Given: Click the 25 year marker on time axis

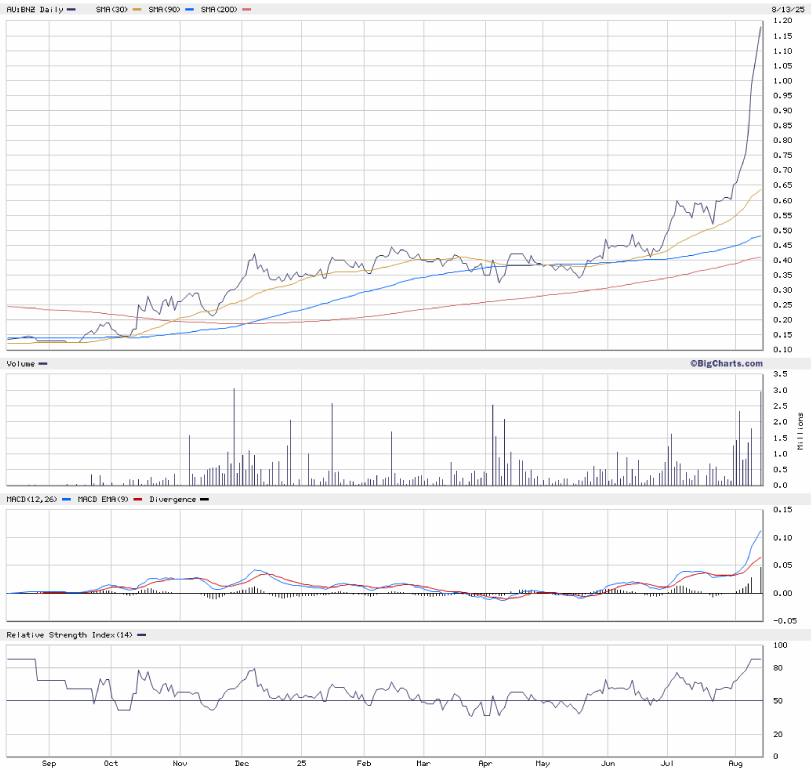Looking at the screenshot, I should coord(301,763).
